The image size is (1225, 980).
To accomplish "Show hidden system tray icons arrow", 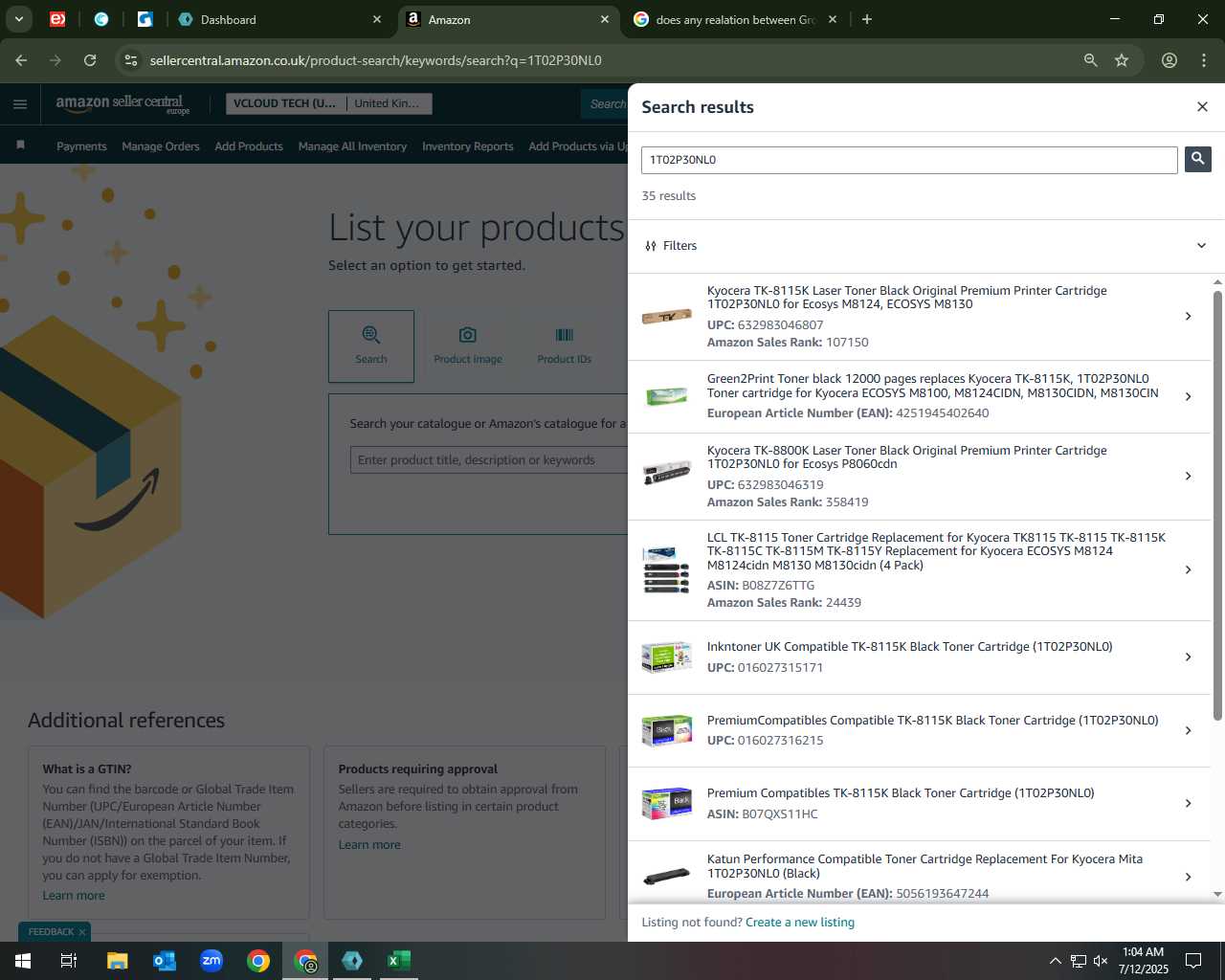I will tap(1055, 961).
